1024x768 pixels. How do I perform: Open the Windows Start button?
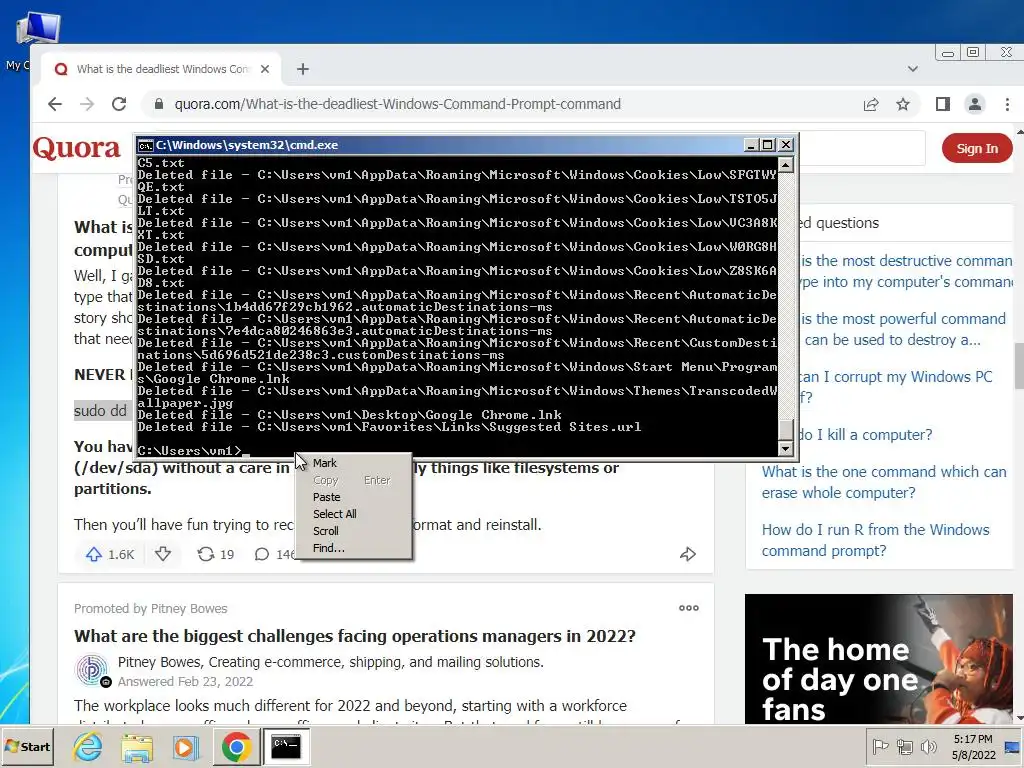27,746
